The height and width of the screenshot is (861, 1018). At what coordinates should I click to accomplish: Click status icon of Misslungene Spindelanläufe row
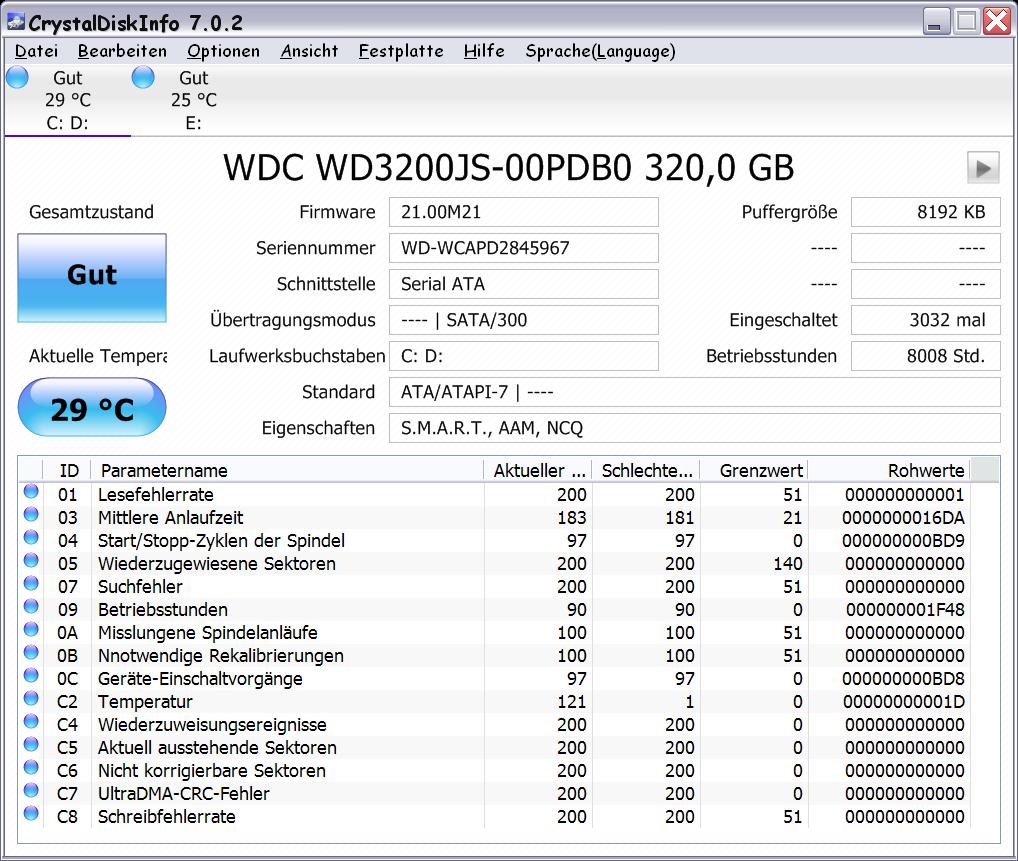[31, 630]
